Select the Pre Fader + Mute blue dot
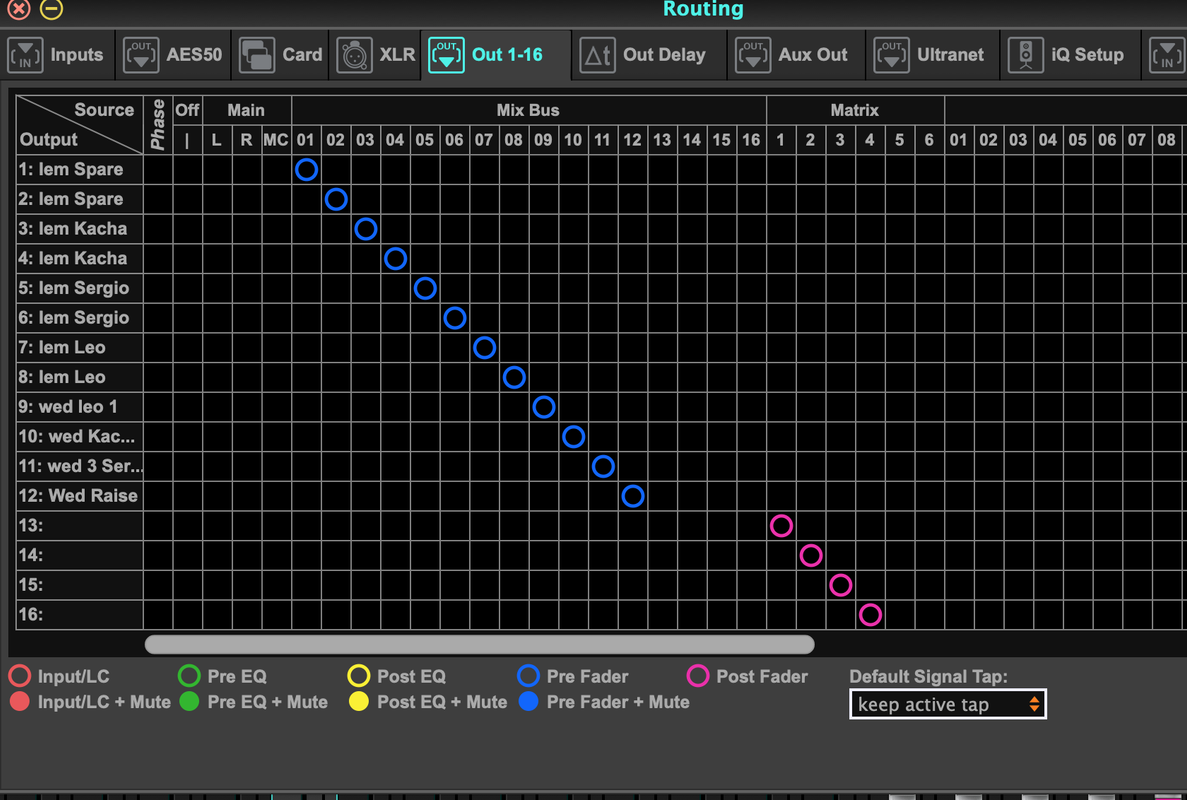Image resolution: width=1187 pixels, height=800 pixels. [x=528, y=702]
